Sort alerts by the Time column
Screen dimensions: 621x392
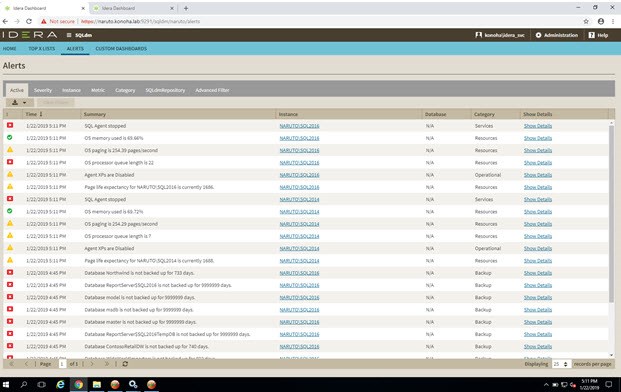pos(34,114)
